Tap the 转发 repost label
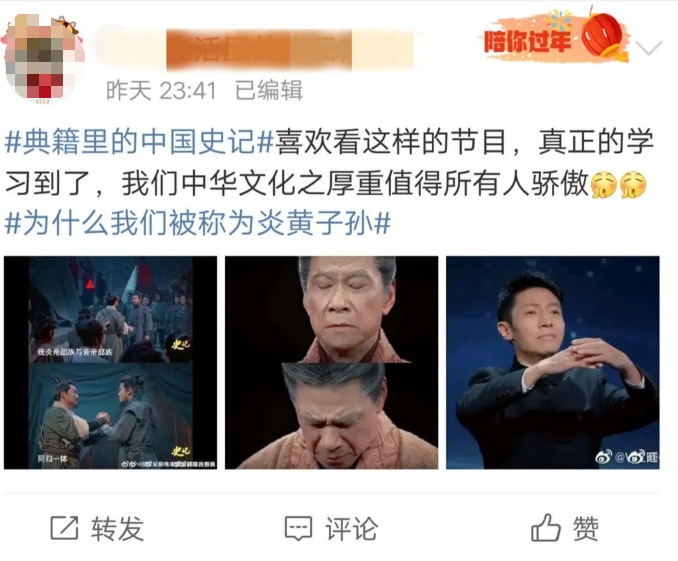 coord(117,529)
